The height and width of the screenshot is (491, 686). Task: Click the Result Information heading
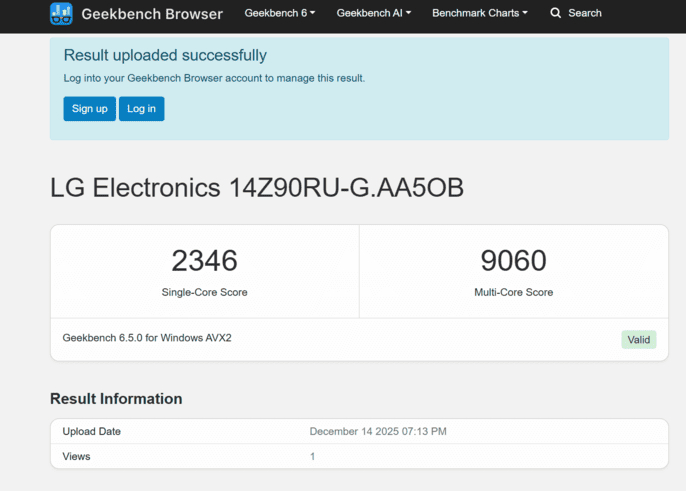(116, 399)
